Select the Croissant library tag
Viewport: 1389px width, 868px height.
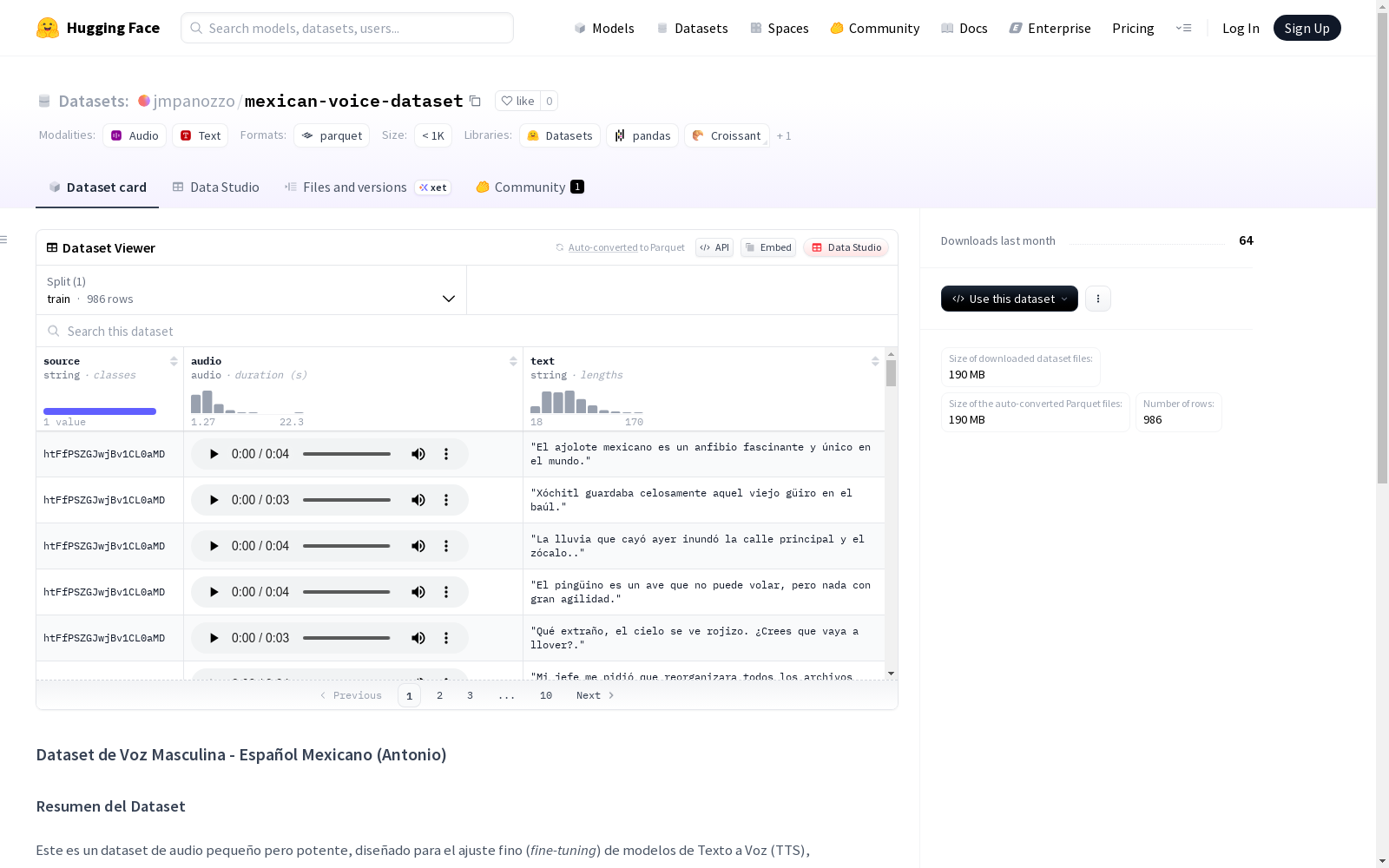727,135
